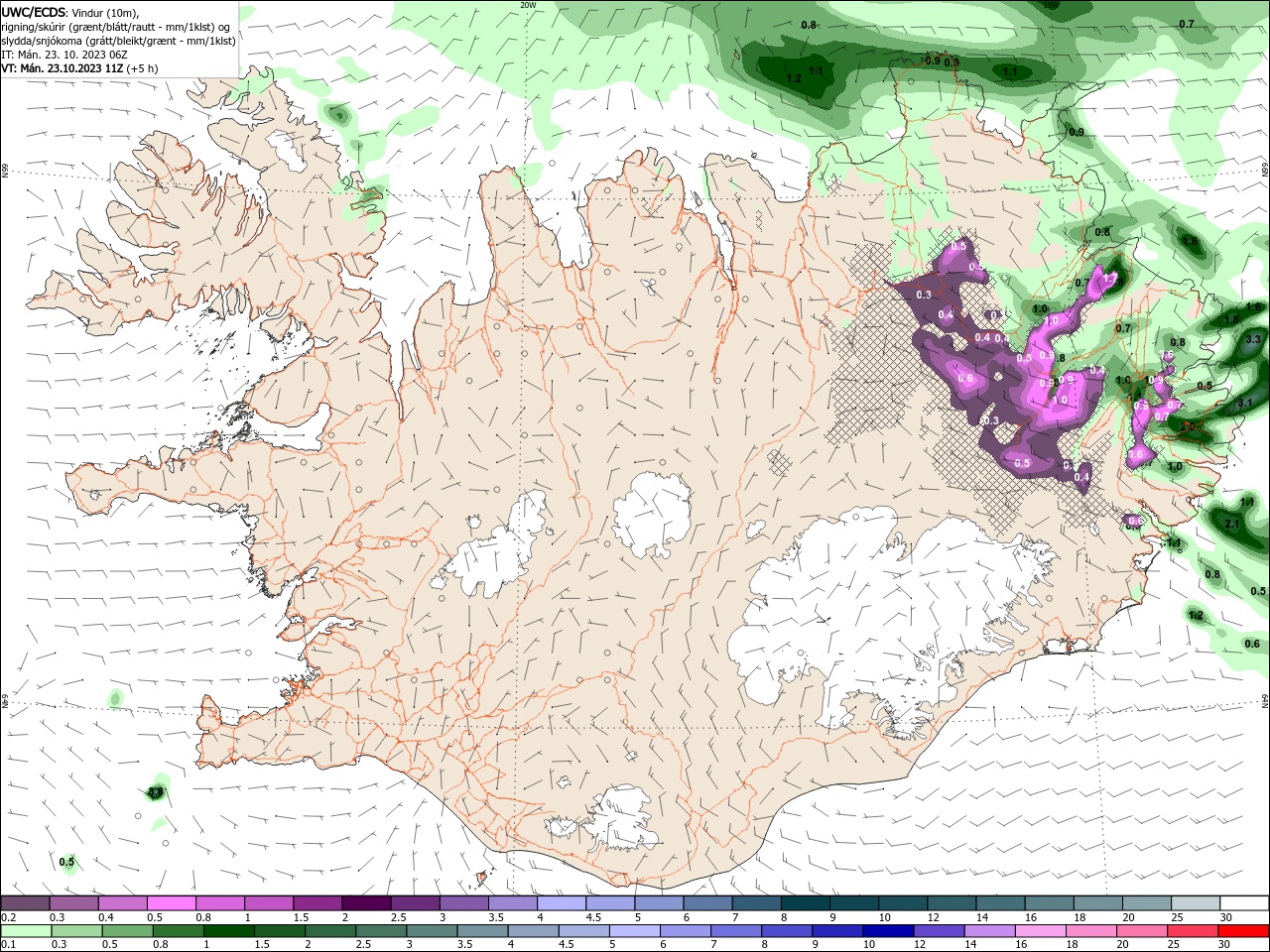This screenshot has width=1270, height=952.
Task: Click the violet 12 swatch in the rain legend
Action: [938, 931]
